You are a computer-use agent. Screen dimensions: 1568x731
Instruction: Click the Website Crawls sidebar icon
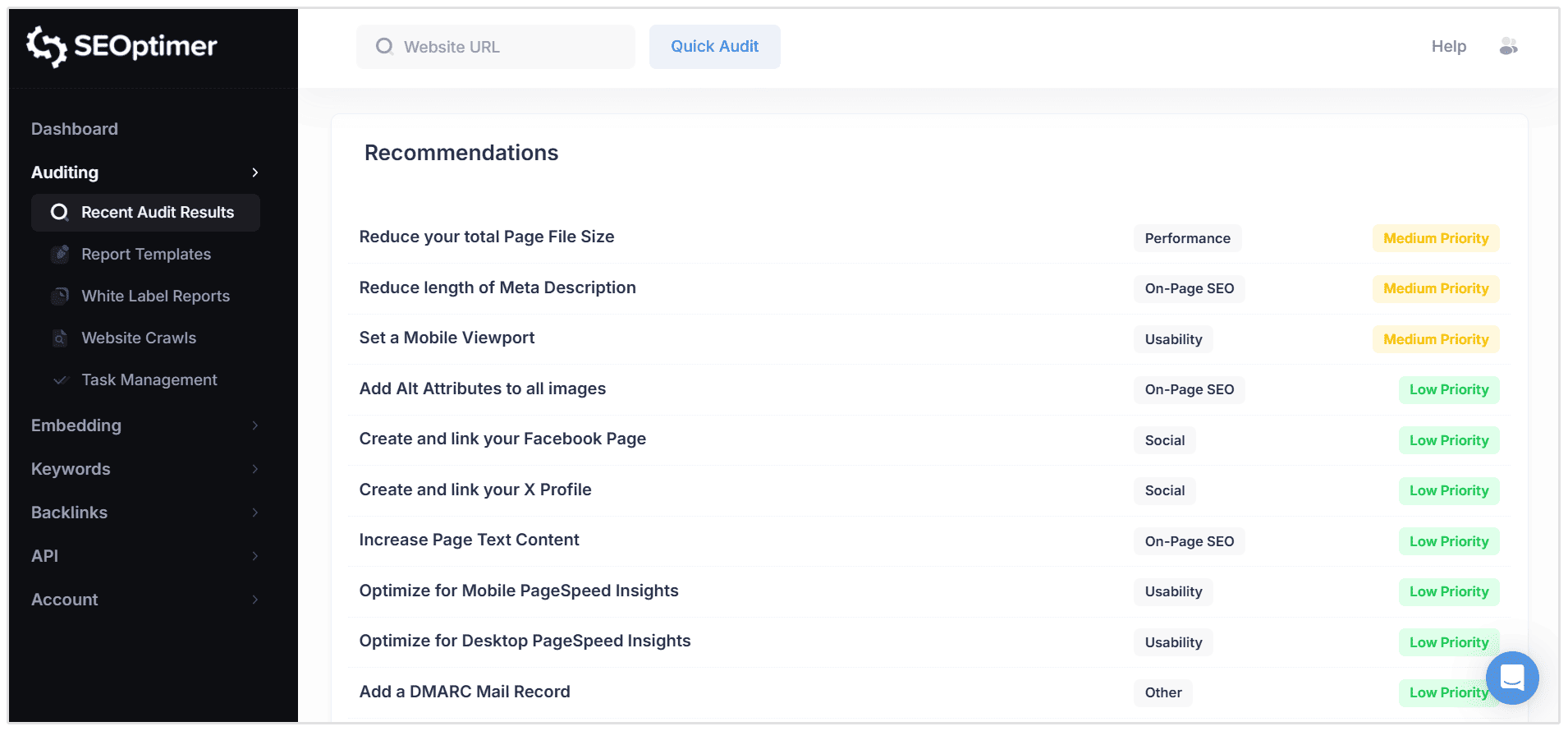click(x=60, y=338)
